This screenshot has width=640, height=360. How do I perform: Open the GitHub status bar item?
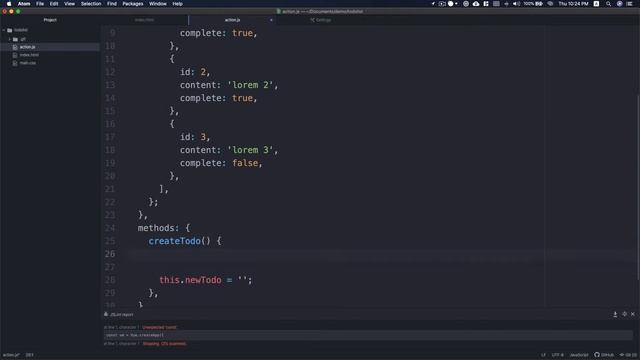coord(604,355)
